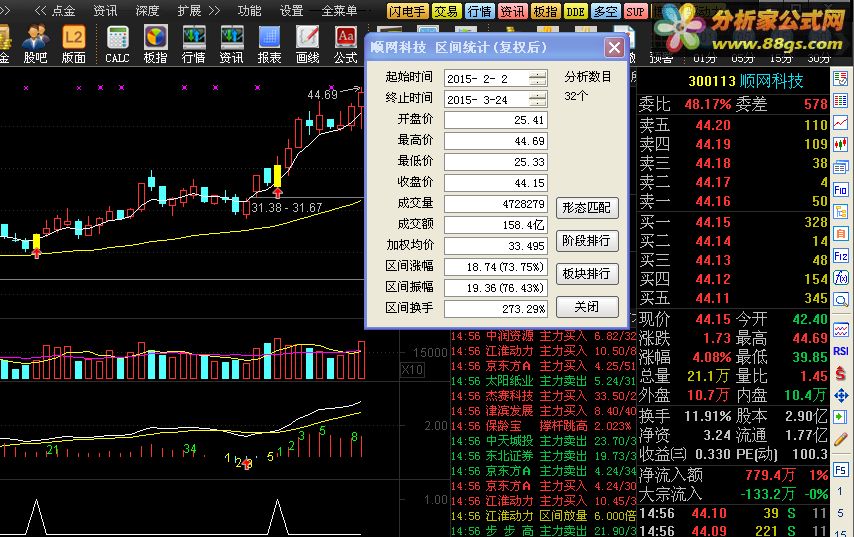
Task: Select the RSI indicator sidebar icon
Action: click(x=841, y=351)
